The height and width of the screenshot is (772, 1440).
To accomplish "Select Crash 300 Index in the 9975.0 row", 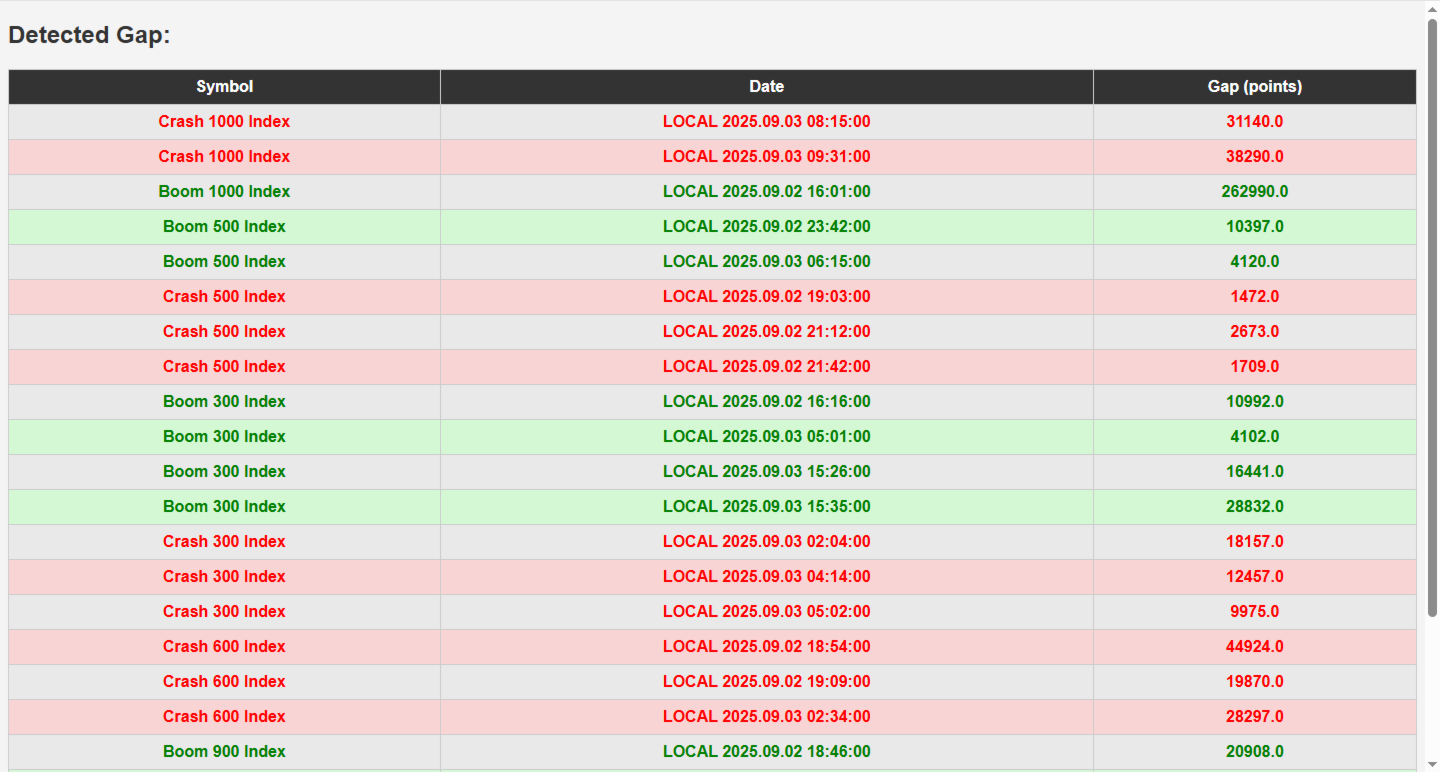I will pos(224,612).
